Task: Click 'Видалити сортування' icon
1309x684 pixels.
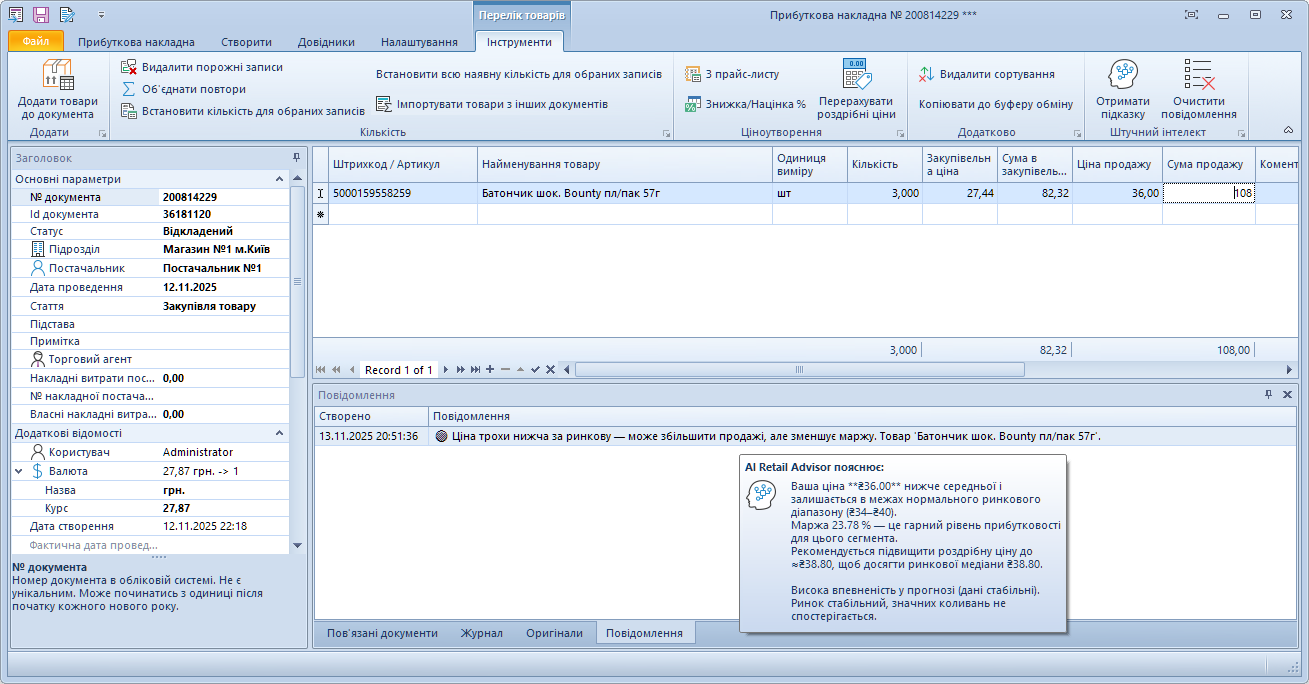Action: pyautogui.click(x=927, y=74)
